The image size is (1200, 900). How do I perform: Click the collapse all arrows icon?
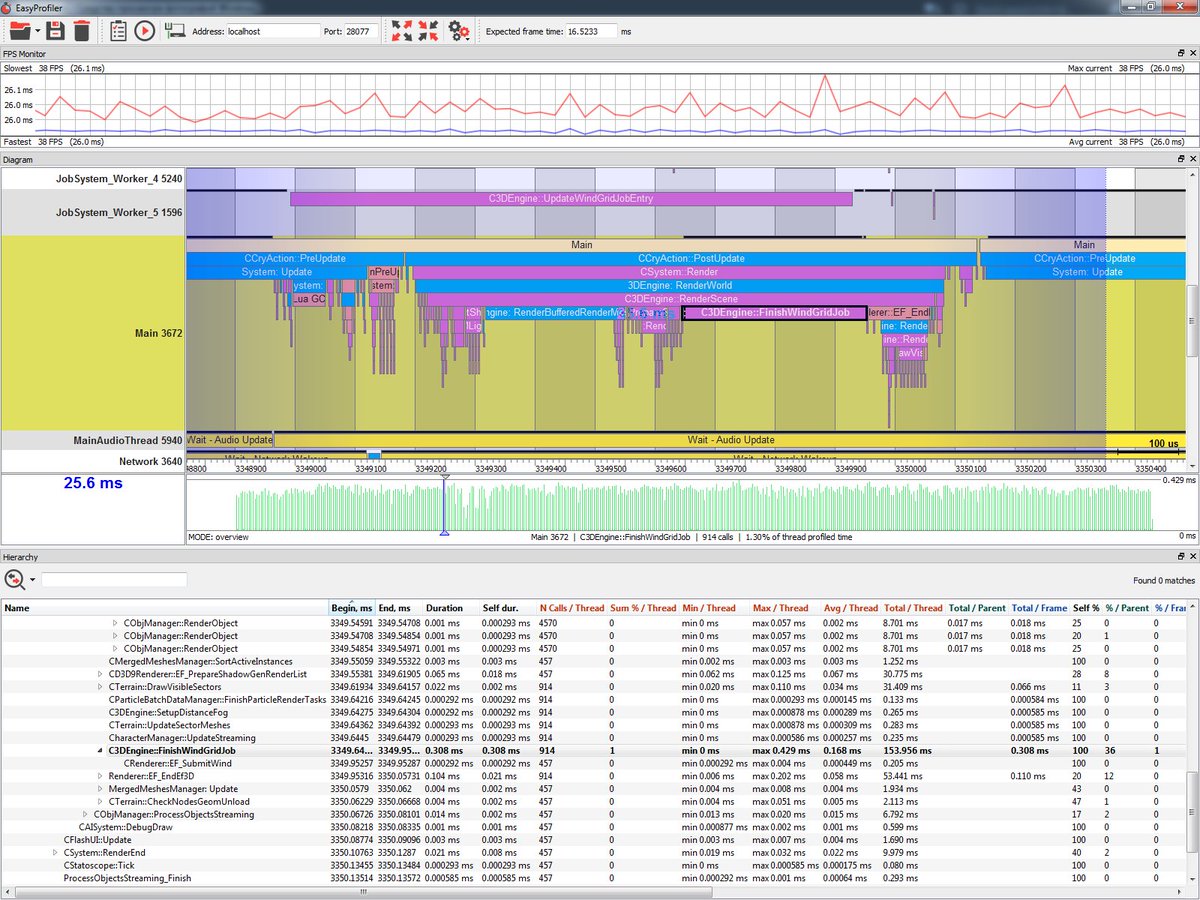(x=428, y=31)
